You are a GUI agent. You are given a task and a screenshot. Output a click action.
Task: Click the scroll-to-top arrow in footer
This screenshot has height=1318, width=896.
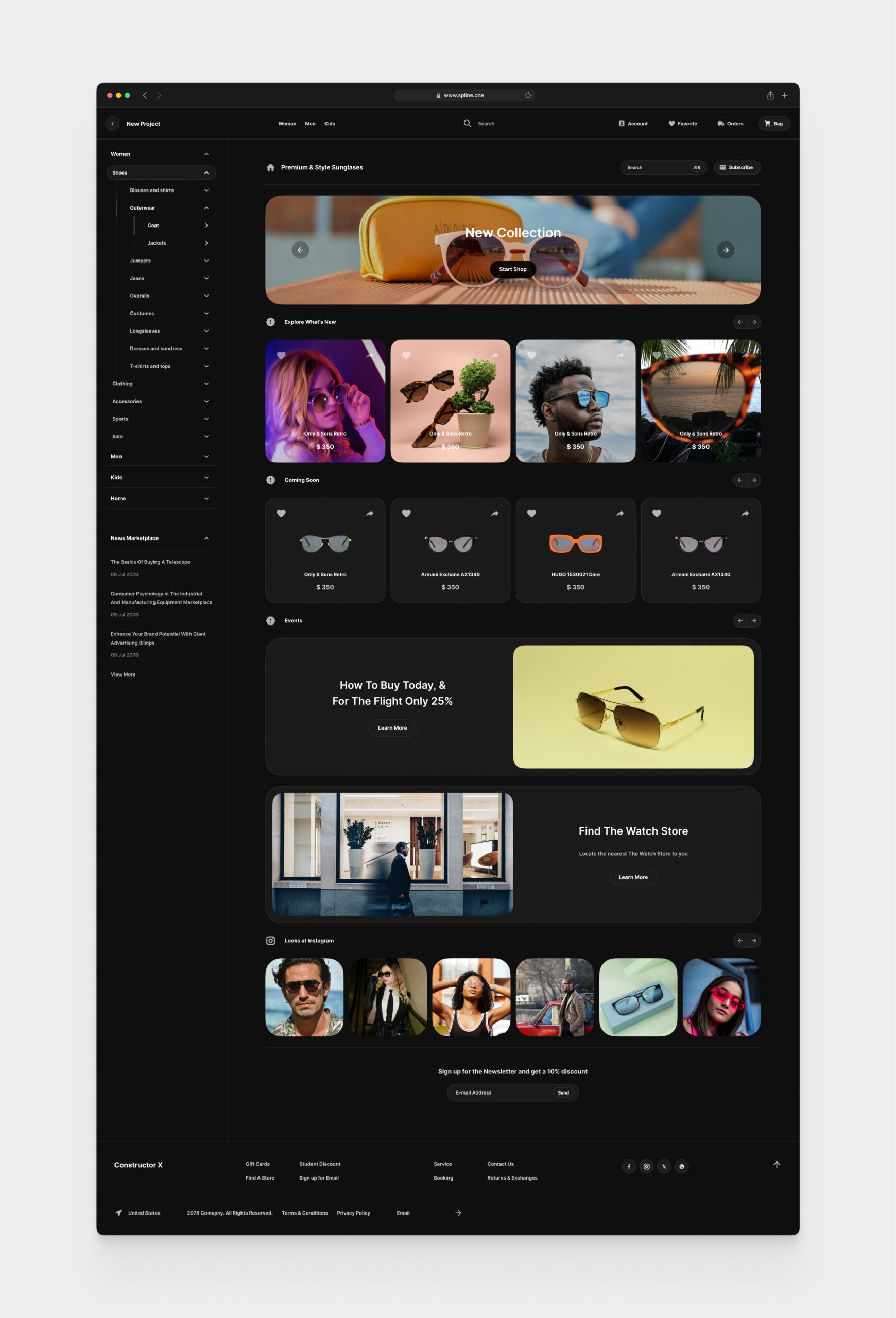click(x=777, y=1165)
